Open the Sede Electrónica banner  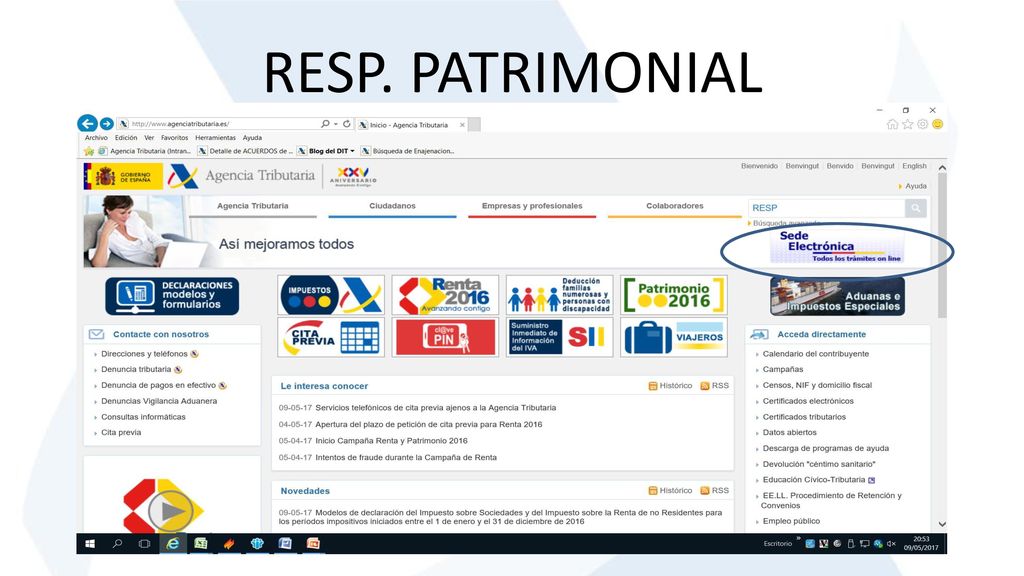click(837, 246)
